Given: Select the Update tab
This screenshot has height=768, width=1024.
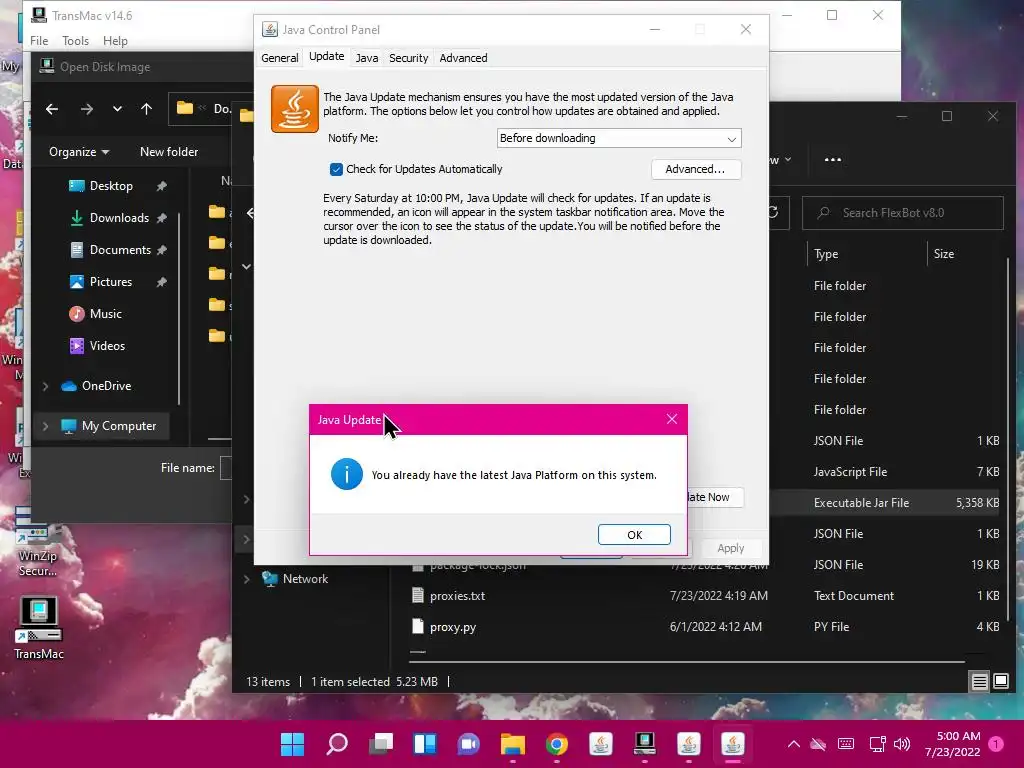Looking at the screenshot, I should [x=327, y=56].
